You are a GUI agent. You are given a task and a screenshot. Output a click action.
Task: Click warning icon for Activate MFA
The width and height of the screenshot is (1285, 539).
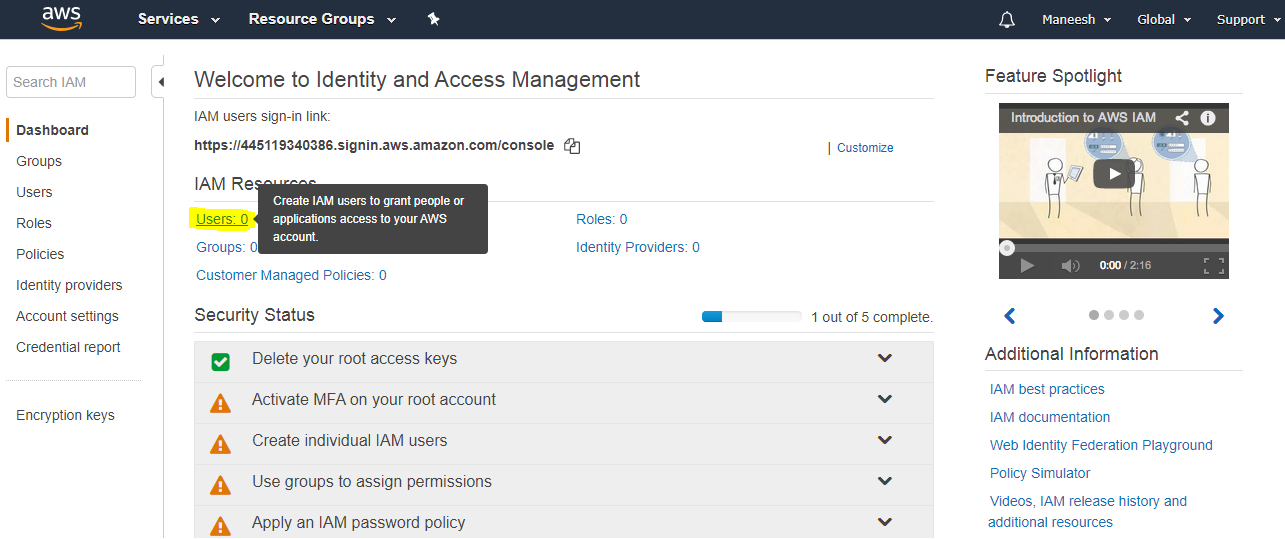220,403
